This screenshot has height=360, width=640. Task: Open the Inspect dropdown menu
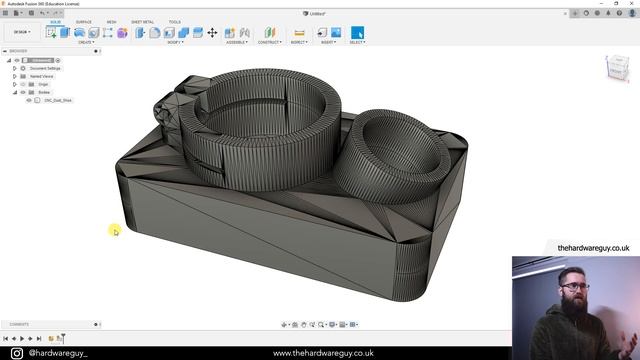click(x=299, y=42)
